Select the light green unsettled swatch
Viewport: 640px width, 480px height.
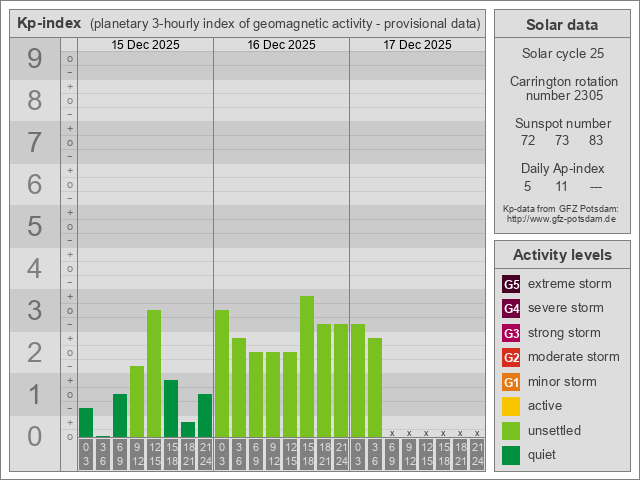(511, 431)
